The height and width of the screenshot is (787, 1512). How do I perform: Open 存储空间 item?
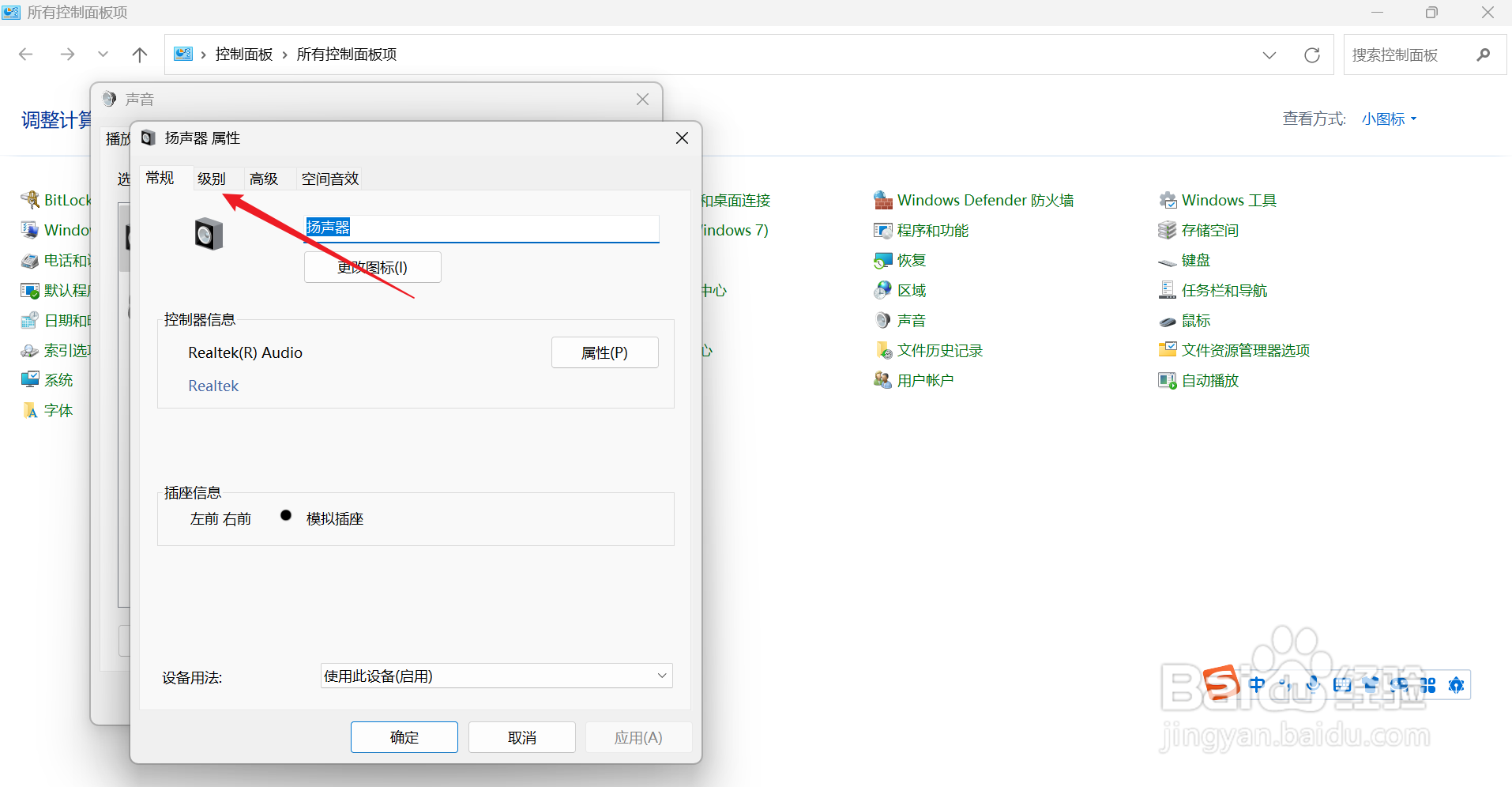tap(1198, 231)
